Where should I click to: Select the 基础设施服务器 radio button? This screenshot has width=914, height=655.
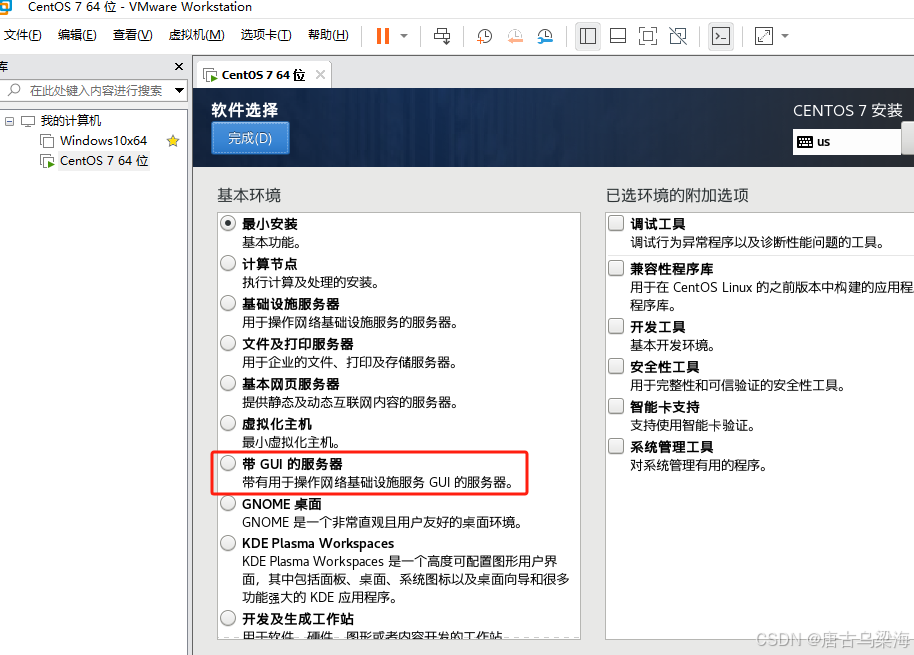coord(228,303)
